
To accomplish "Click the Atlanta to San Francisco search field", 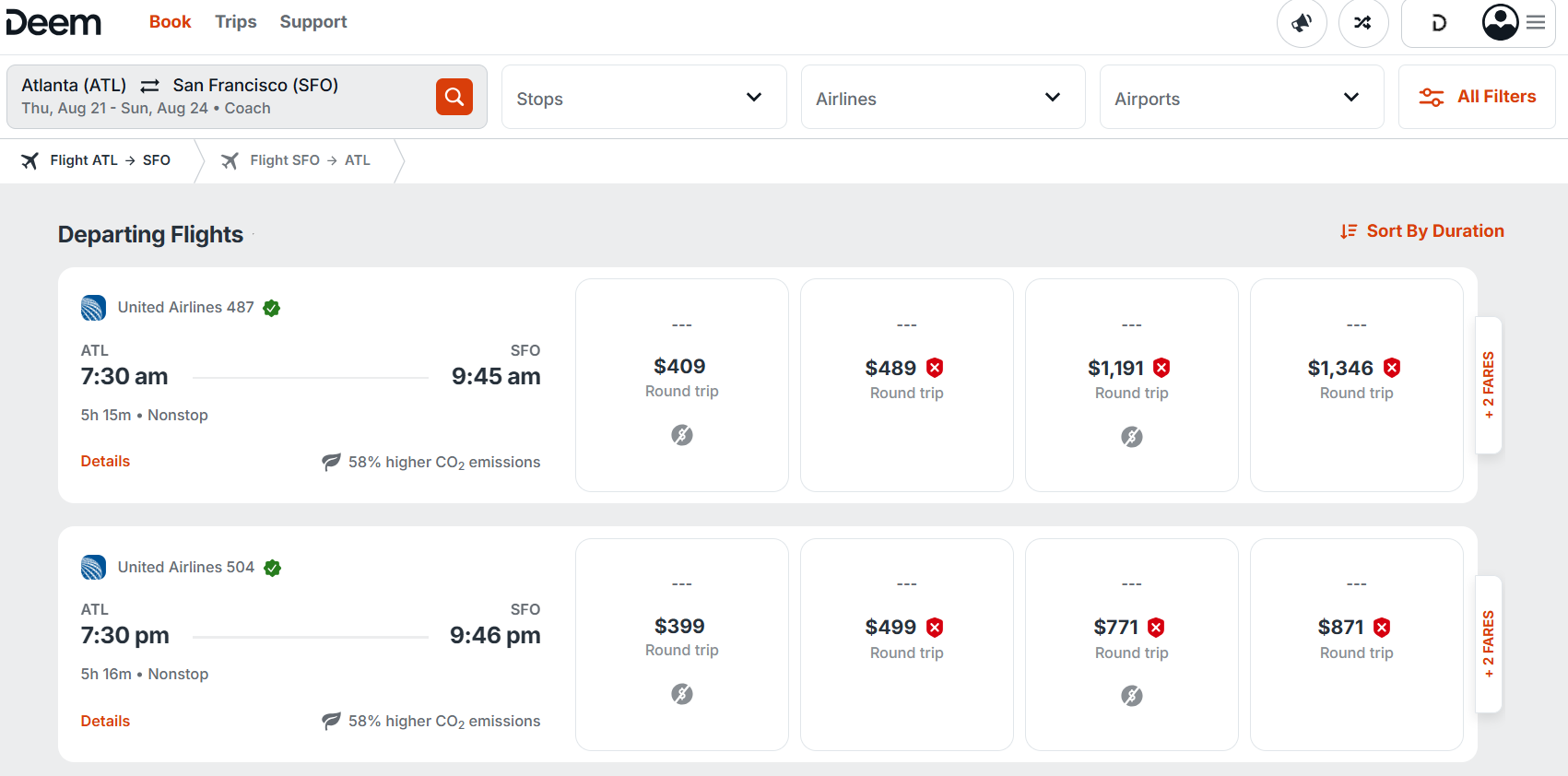I will pos(247,97).
